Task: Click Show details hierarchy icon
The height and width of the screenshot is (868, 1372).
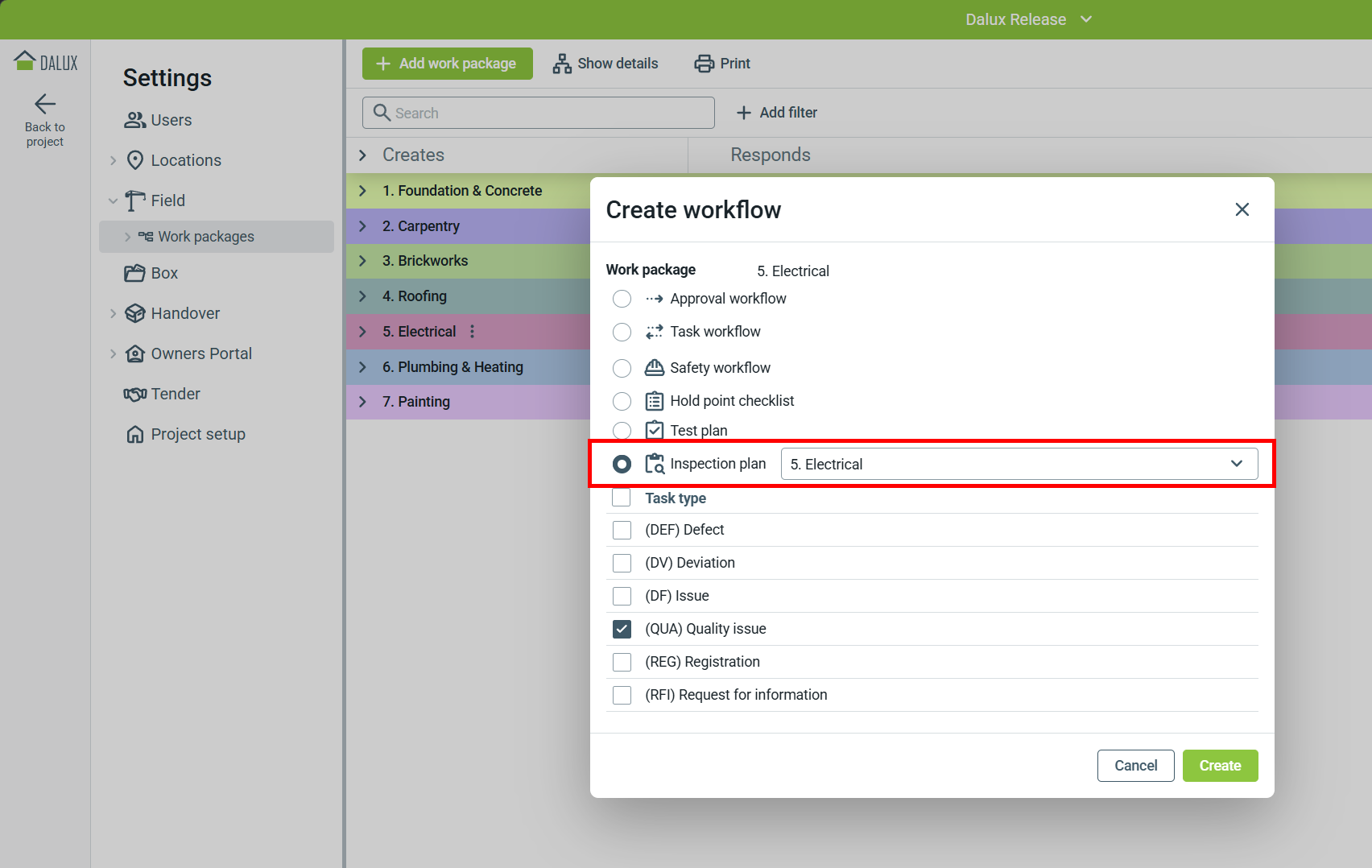Action: click(562, 64)
